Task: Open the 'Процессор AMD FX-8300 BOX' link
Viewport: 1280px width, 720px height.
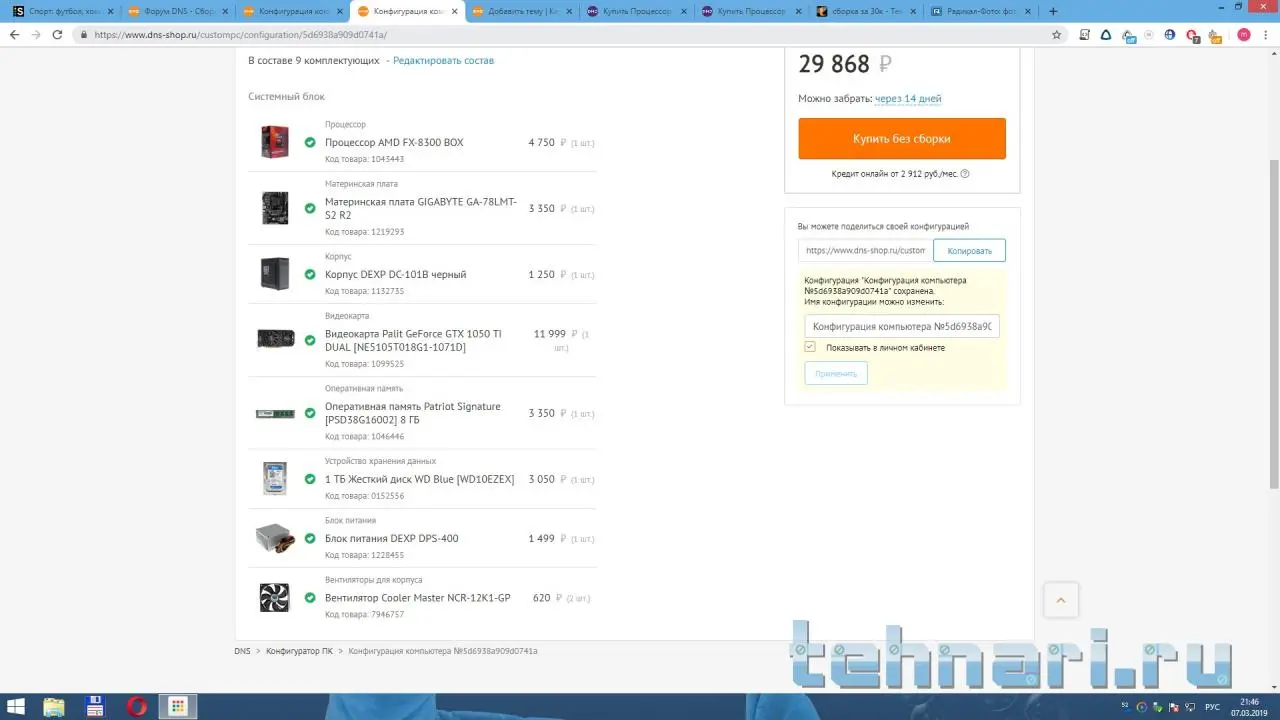Action: (x=394, y=142)
